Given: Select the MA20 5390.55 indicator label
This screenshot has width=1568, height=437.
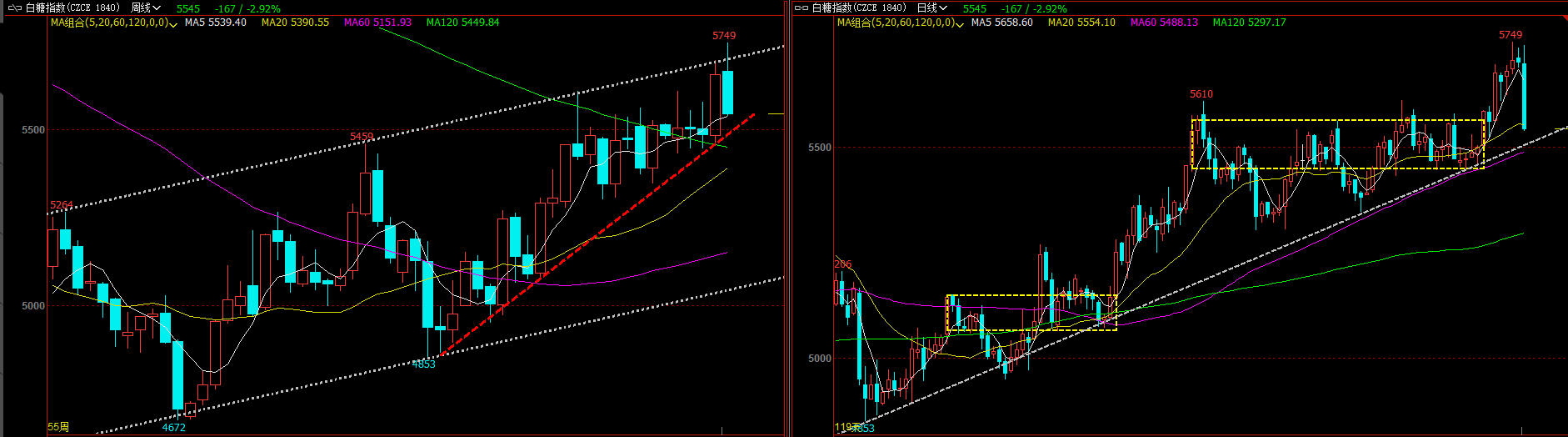Looking at the screenshot, I should click(x=295, y=23).
